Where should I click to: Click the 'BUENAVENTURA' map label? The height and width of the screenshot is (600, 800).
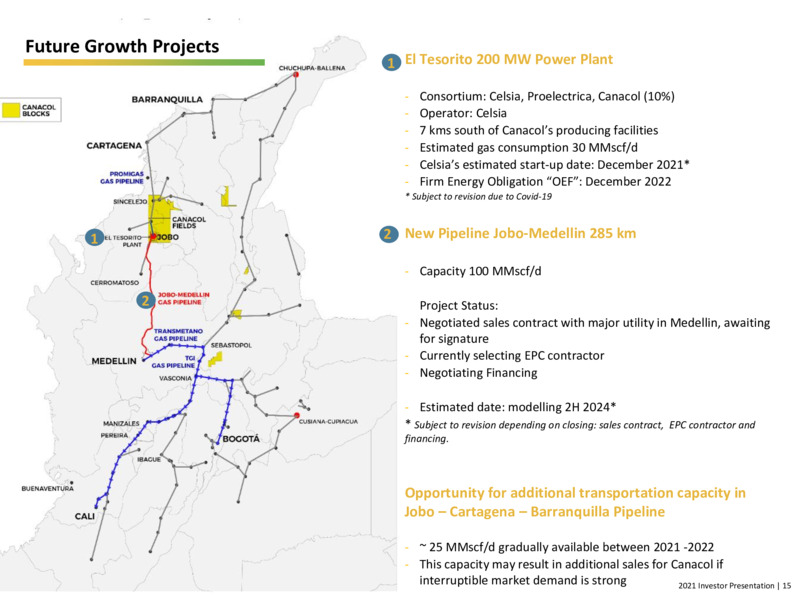47,489
